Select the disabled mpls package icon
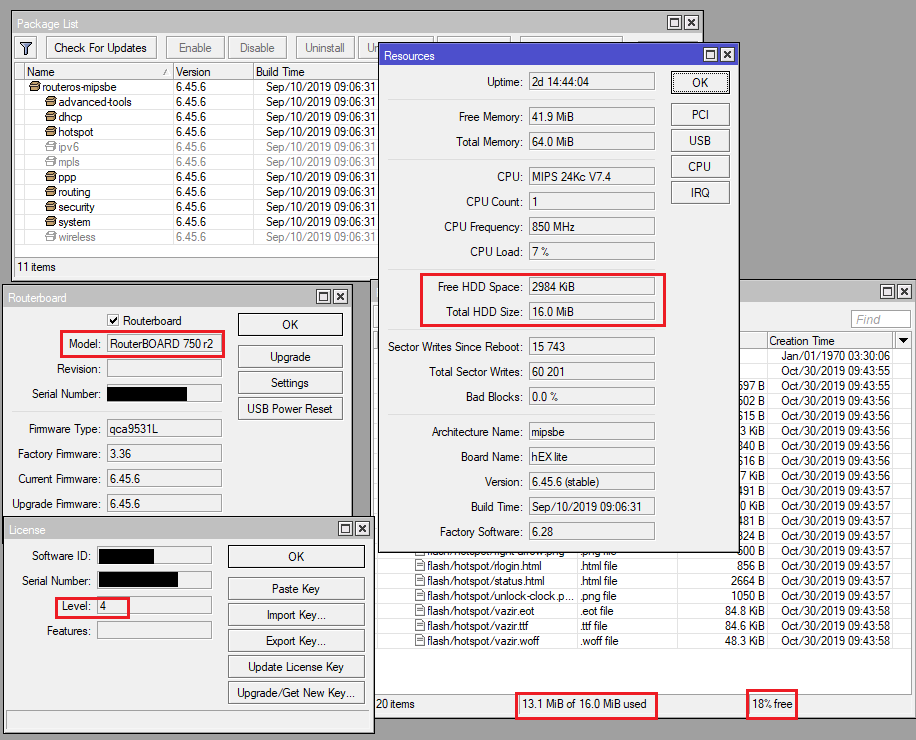Screen dimensions: 916x740 [x=51, y=162]
